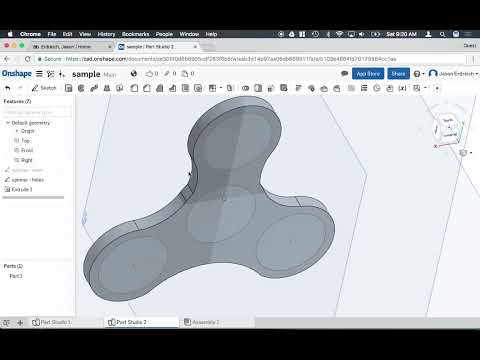This screenshot has width=480, height=360.
Task: Select the Loft tool icon
Action: click(x=107, y=88)
